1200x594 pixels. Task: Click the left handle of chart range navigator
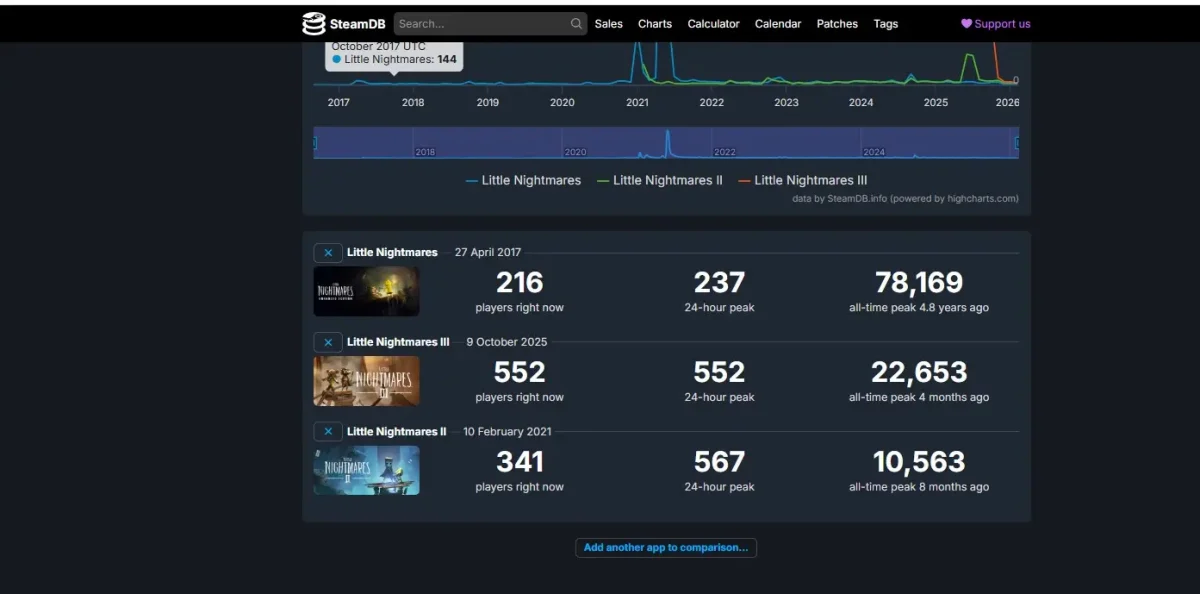(x=315, y=143)
